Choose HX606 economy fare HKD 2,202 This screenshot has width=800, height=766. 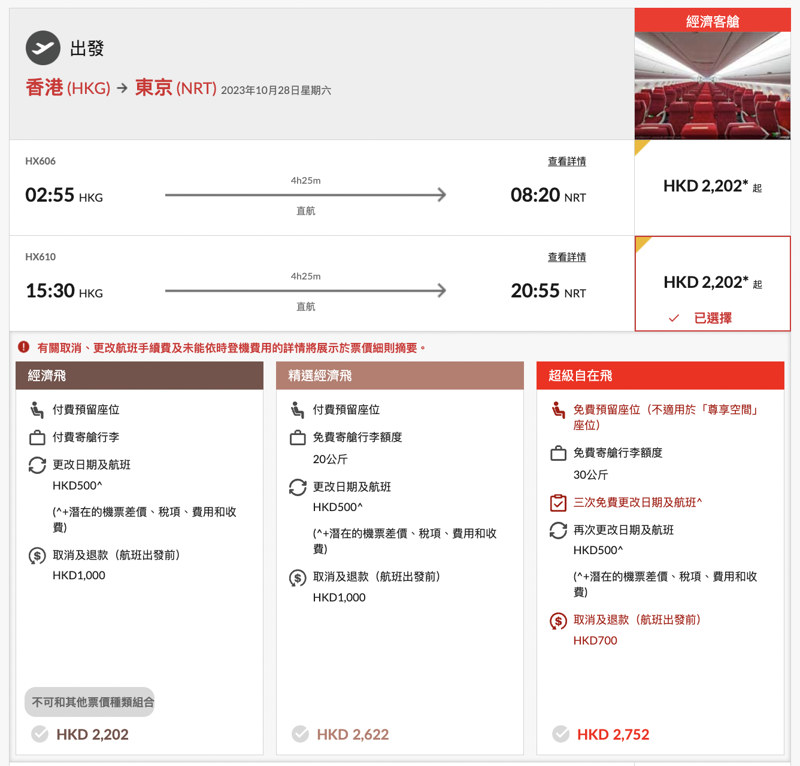coord(712,187)
